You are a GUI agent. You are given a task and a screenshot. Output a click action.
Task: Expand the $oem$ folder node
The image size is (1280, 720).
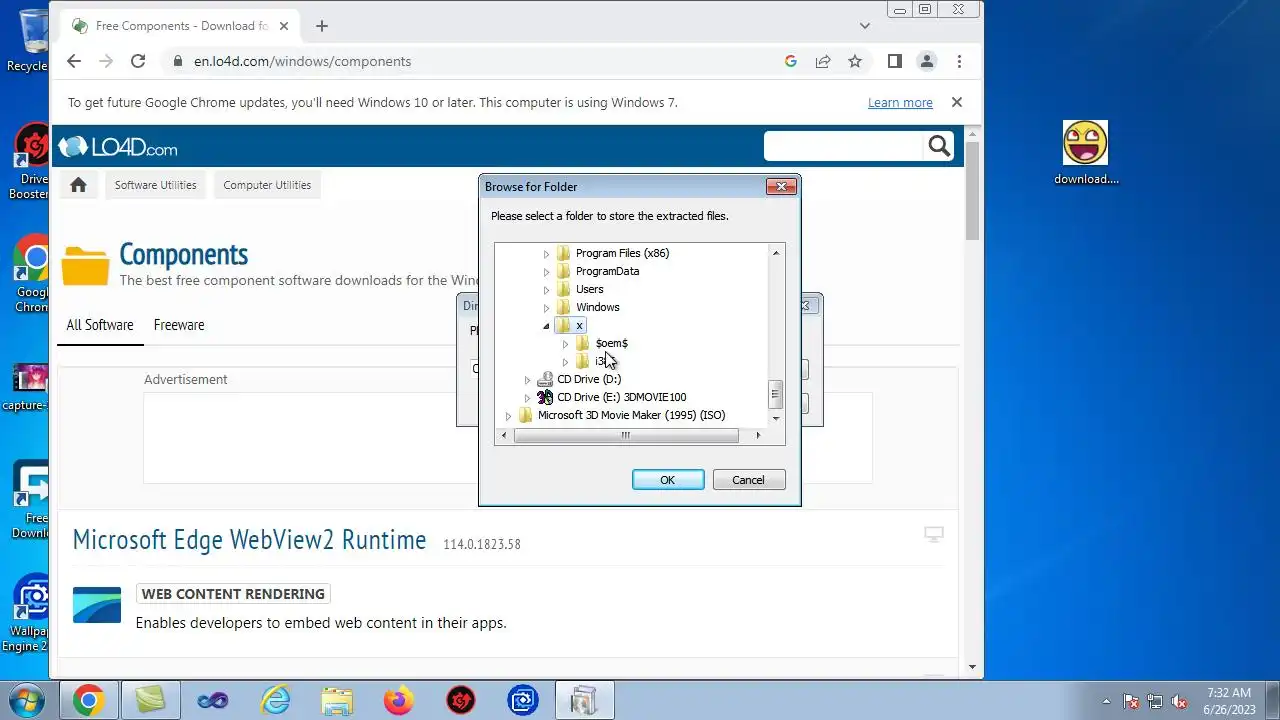[x=565, y=344]
